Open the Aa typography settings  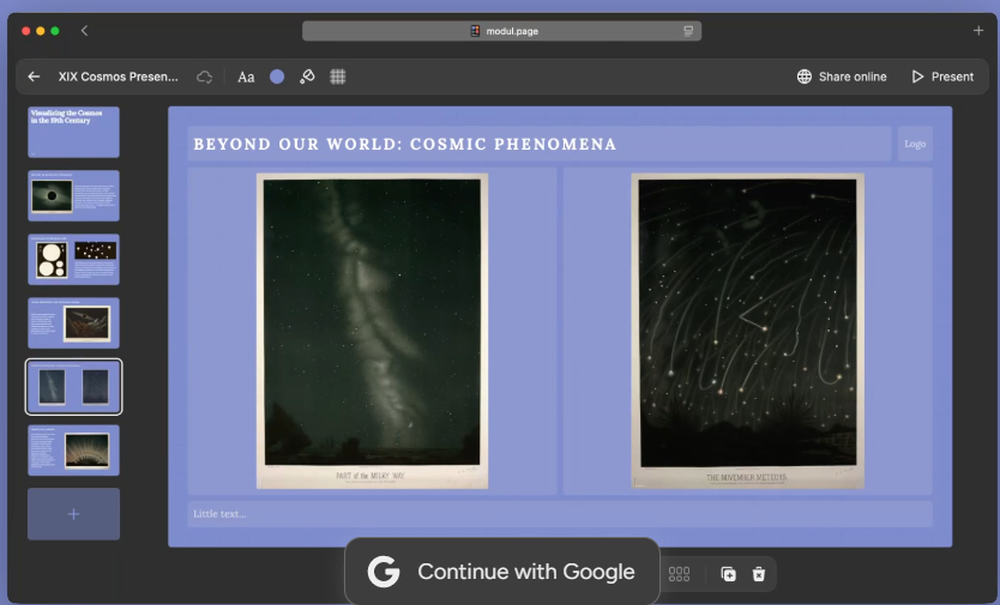(246, 77)
